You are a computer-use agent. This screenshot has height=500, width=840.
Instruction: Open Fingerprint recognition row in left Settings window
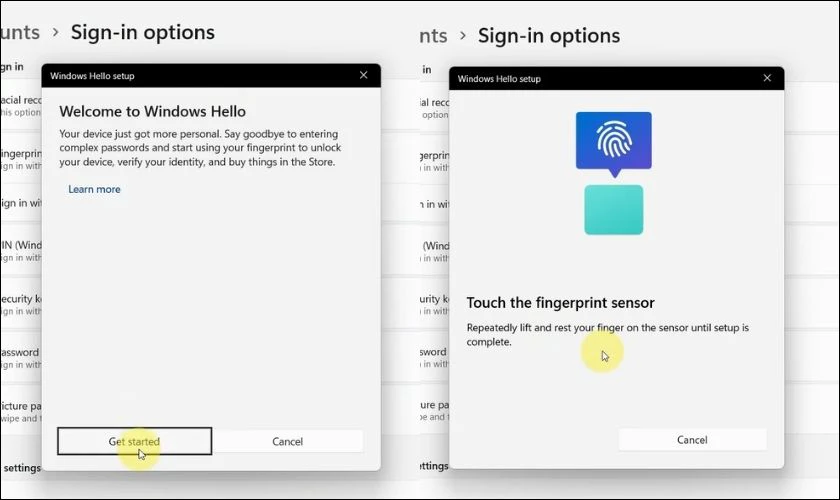[21, 159]
